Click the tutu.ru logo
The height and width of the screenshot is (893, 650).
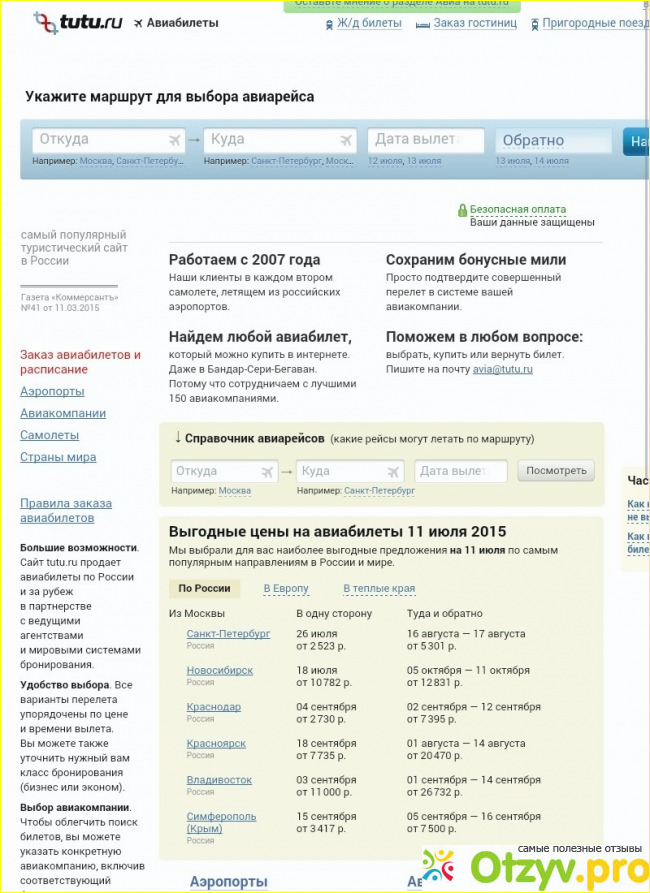pyautogui.click(x=77, y=23)
